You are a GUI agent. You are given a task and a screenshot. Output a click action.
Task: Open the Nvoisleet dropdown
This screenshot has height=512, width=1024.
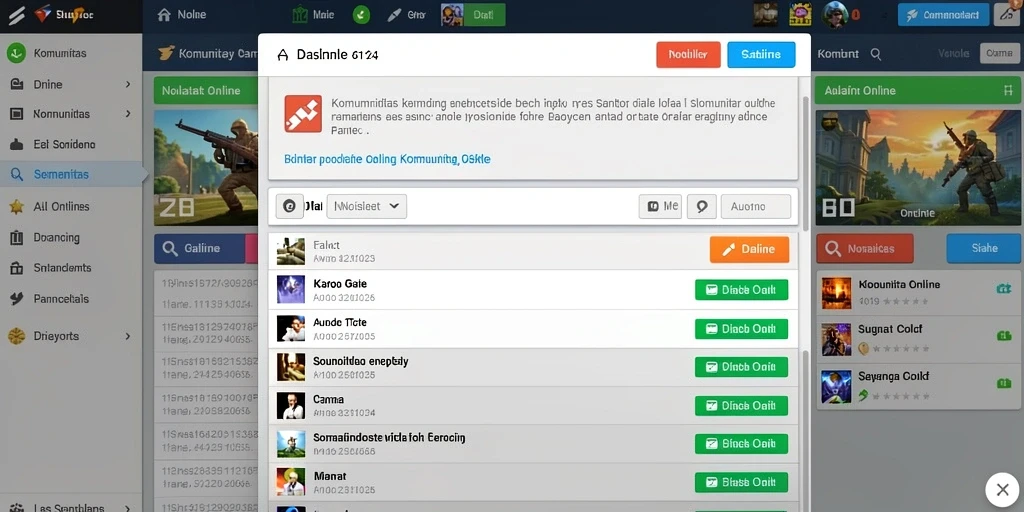click(x=366, y=206)
